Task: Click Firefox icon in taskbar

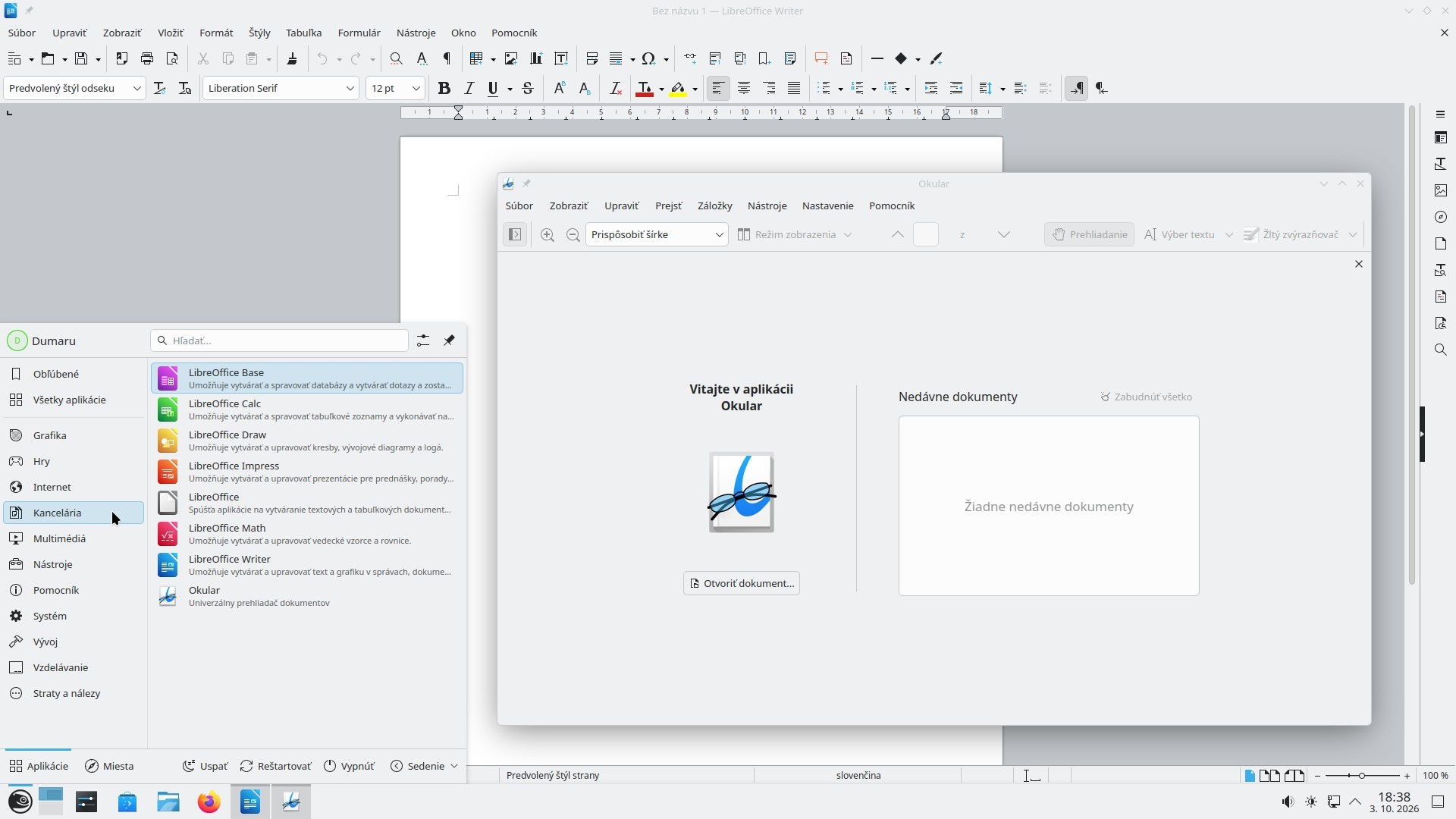Action: 209,802
